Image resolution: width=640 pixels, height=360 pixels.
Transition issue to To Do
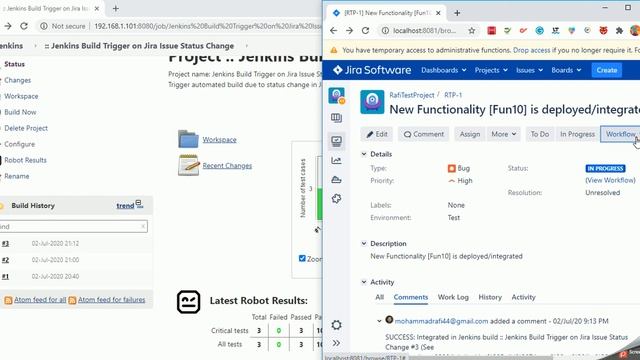tap(540, 134)
